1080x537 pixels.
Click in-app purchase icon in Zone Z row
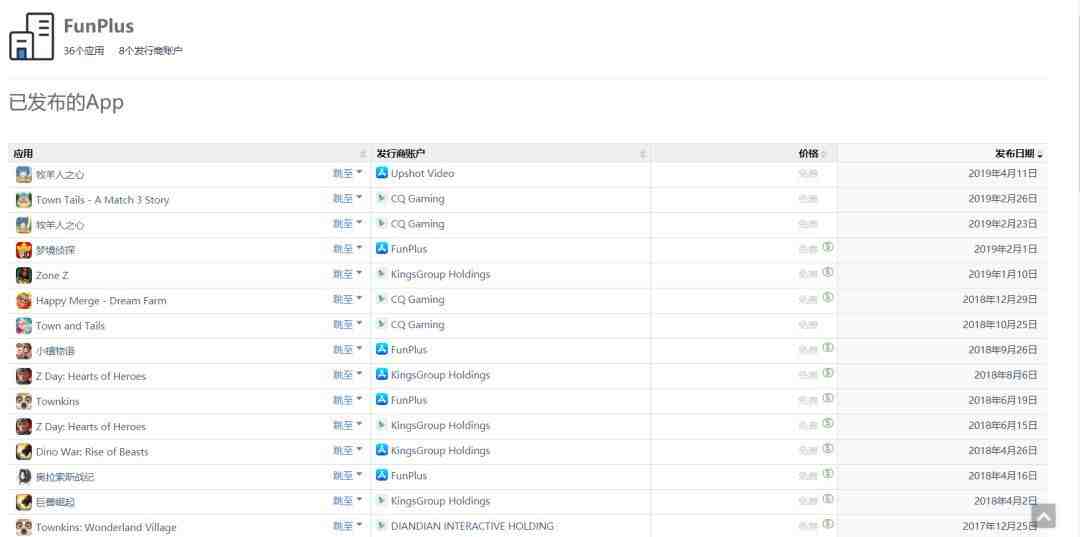tap(828, 273)
